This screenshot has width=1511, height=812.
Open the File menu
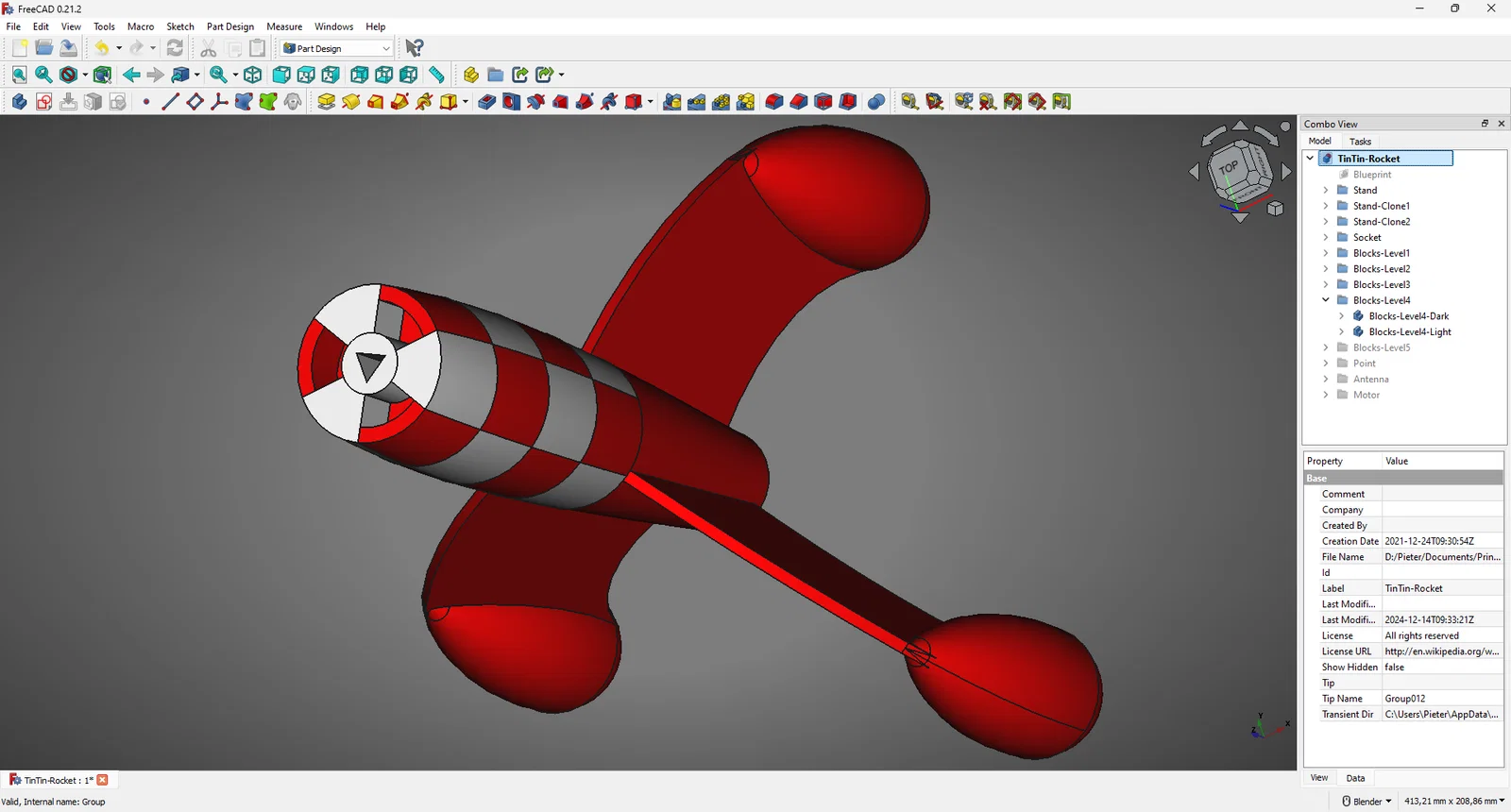13,26
